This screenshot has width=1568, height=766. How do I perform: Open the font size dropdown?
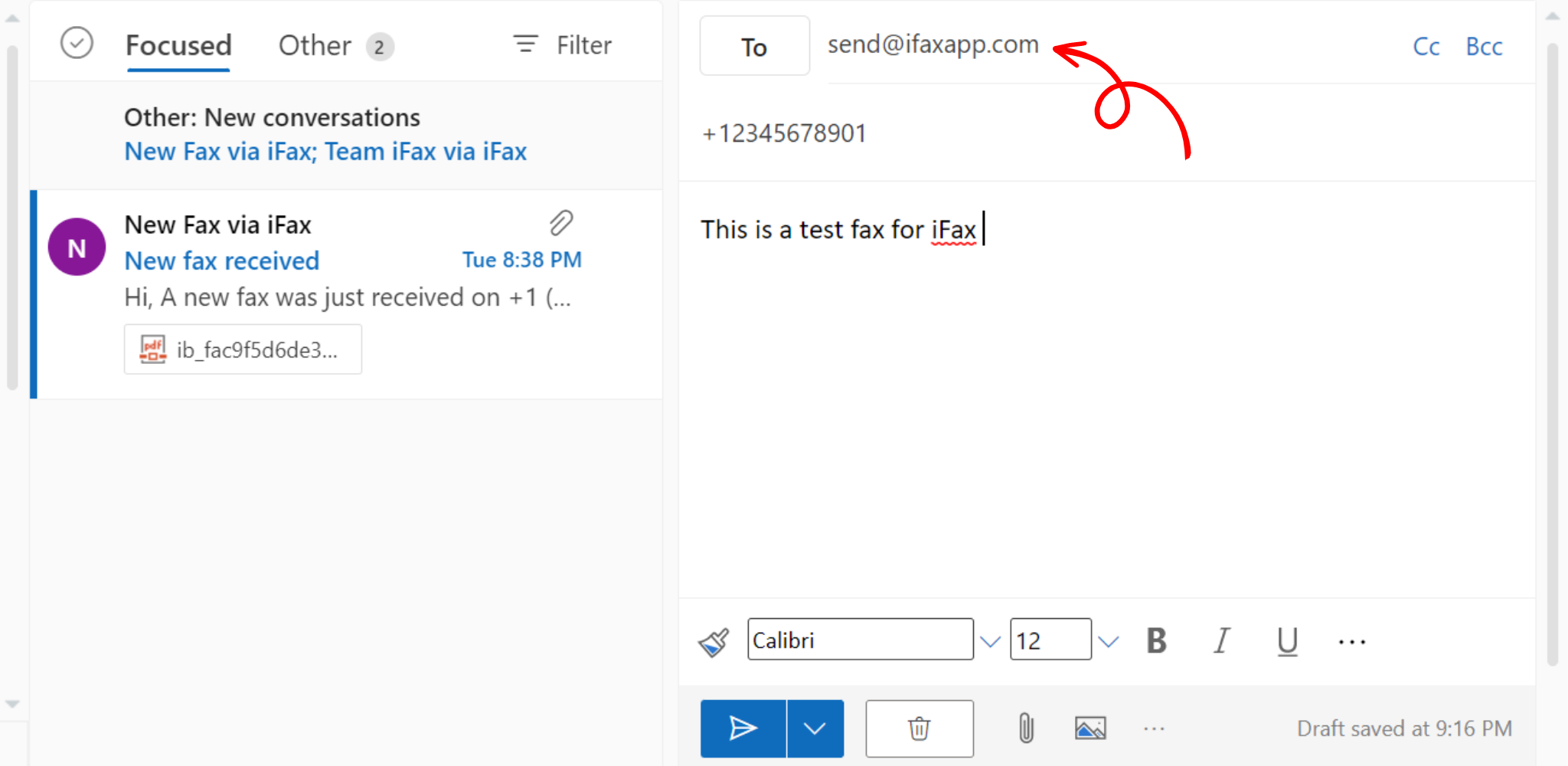click(1108, 640)
